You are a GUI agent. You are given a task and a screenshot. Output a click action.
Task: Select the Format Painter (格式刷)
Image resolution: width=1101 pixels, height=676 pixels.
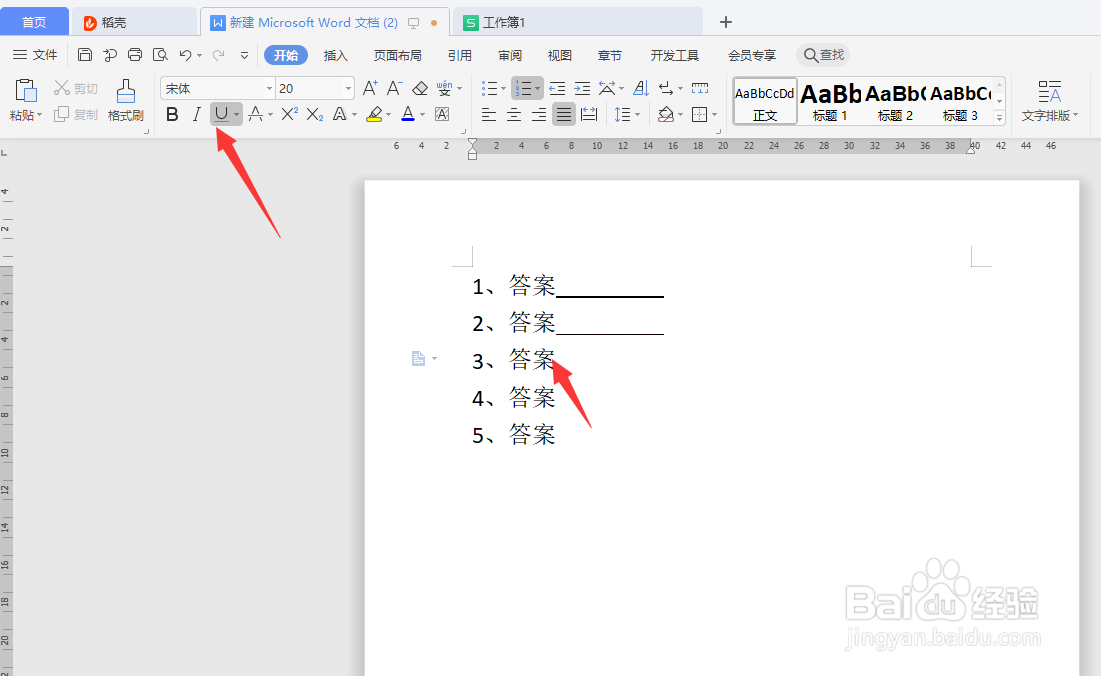click(126, 100)
